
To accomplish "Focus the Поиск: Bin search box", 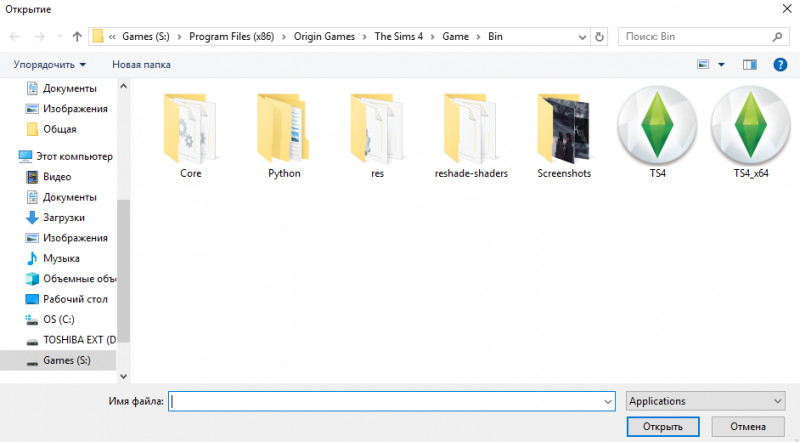I will tap(704, 37).
